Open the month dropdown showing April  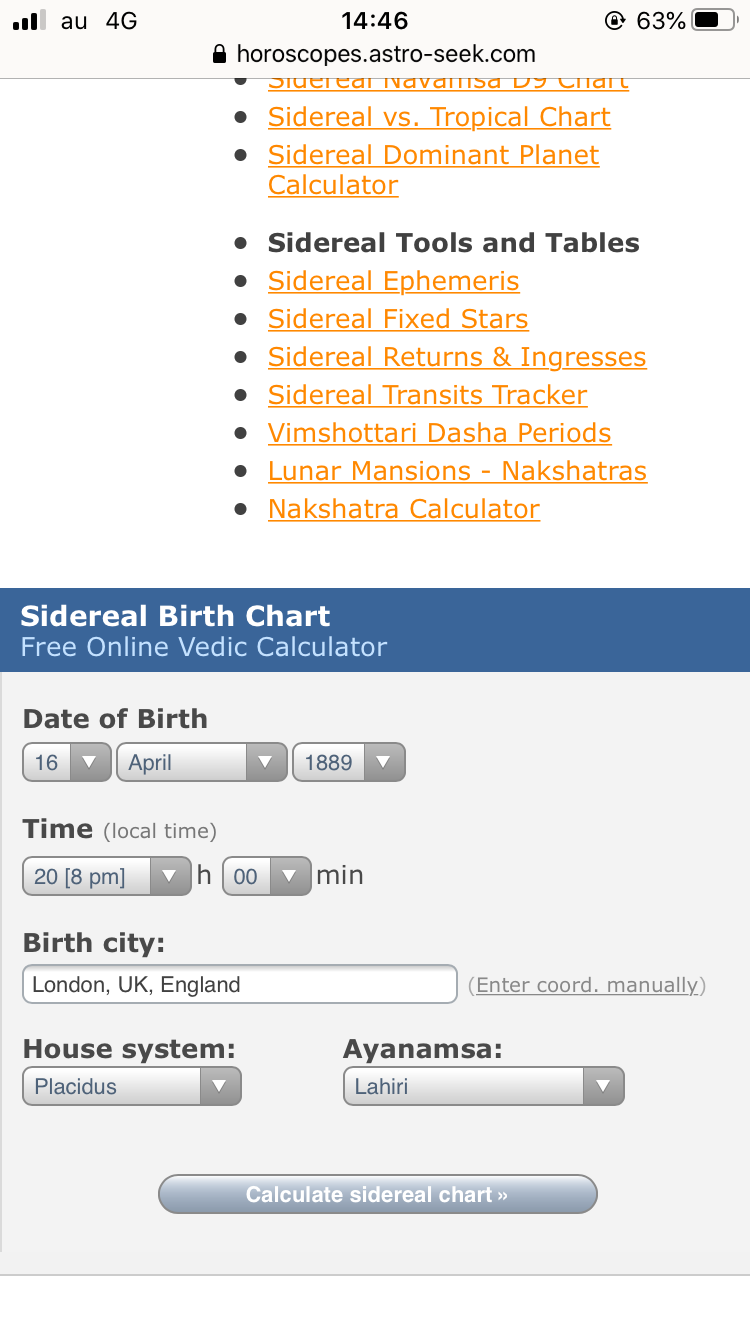[202, 762]
